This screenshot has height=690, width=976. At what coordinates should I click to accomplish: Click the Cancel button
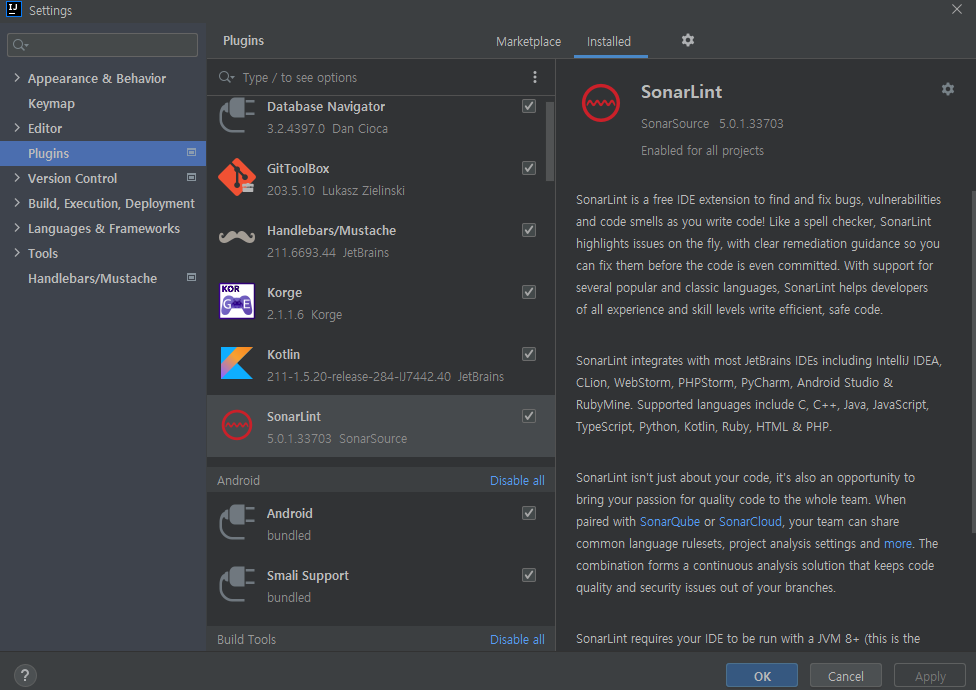(x=845, y=676)
